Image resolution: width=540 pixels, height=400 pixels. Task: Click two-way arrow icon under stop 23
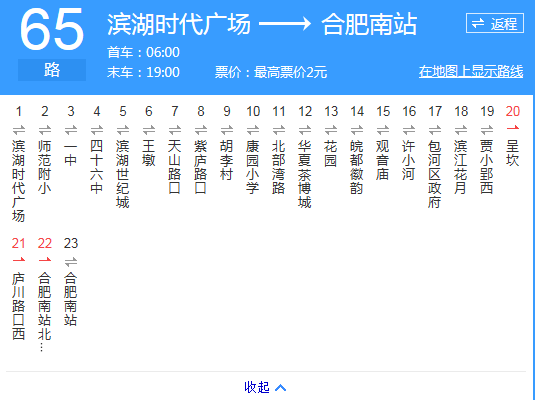tap(71, 262)
